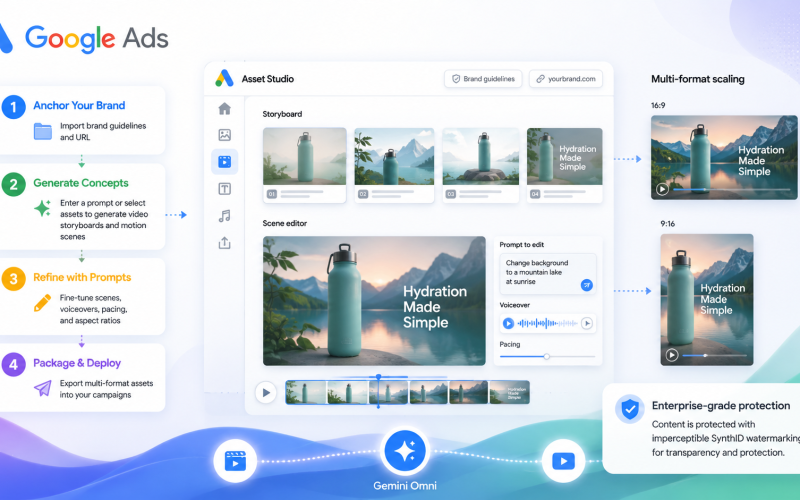The image size is (800, 500).
Task: Open the Video storyboard icon in sidebar
Action: 224,162
